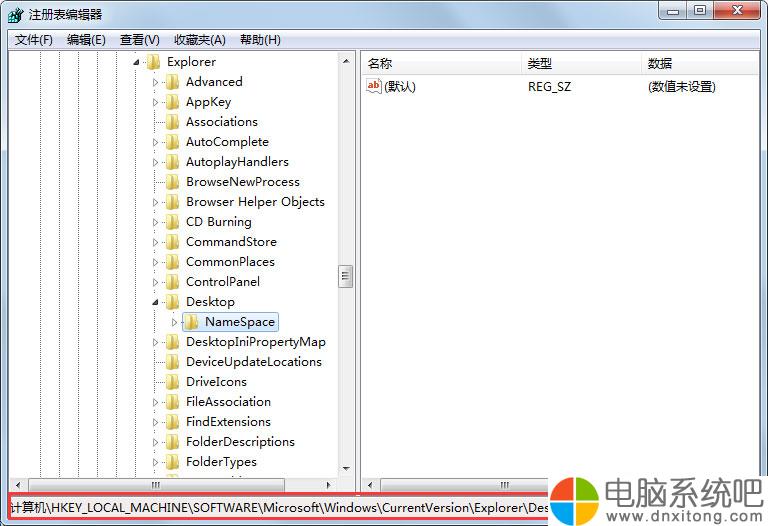Expand the FolderTypes key arrow
Image resolution: width=768 pixels, height=526 pixels.
(x=155, y=462)
